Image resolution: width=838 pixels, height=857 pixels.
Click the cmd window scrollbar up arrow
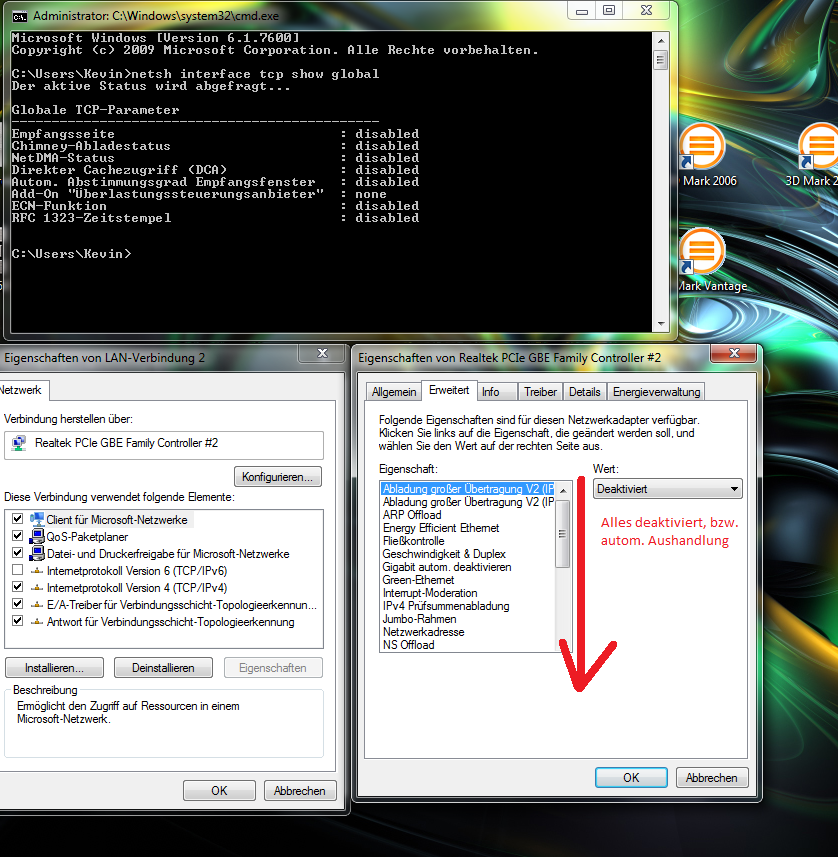click(x=661, y=40)
